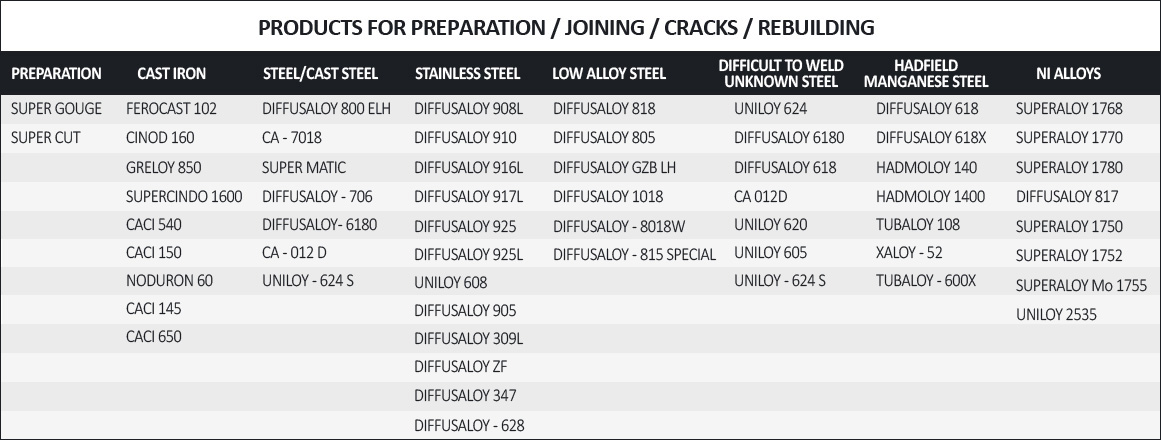Select the Stainless Steel column header

[467, 73]
